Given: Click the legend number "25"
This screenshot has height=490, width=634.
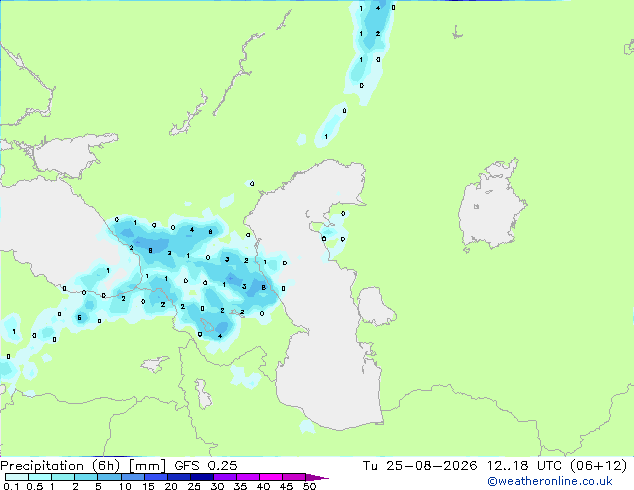Looking at the screenshot, I should pos(194,486).
